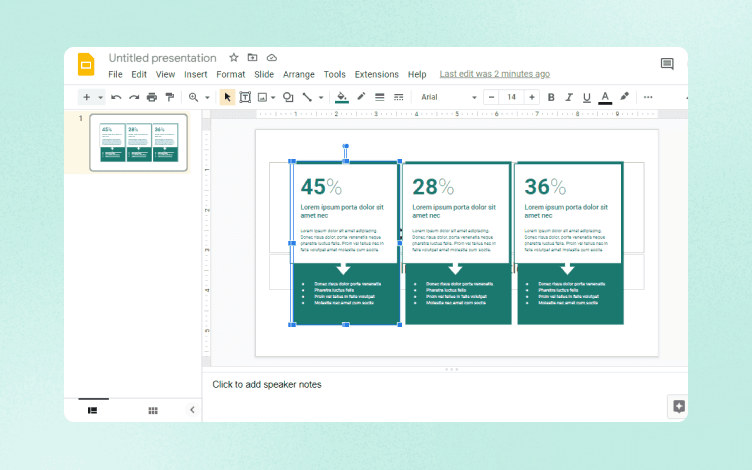The image size is (752, 470).
Task: Click the rotation handle above 45% card
Action: tap(345, 146)
